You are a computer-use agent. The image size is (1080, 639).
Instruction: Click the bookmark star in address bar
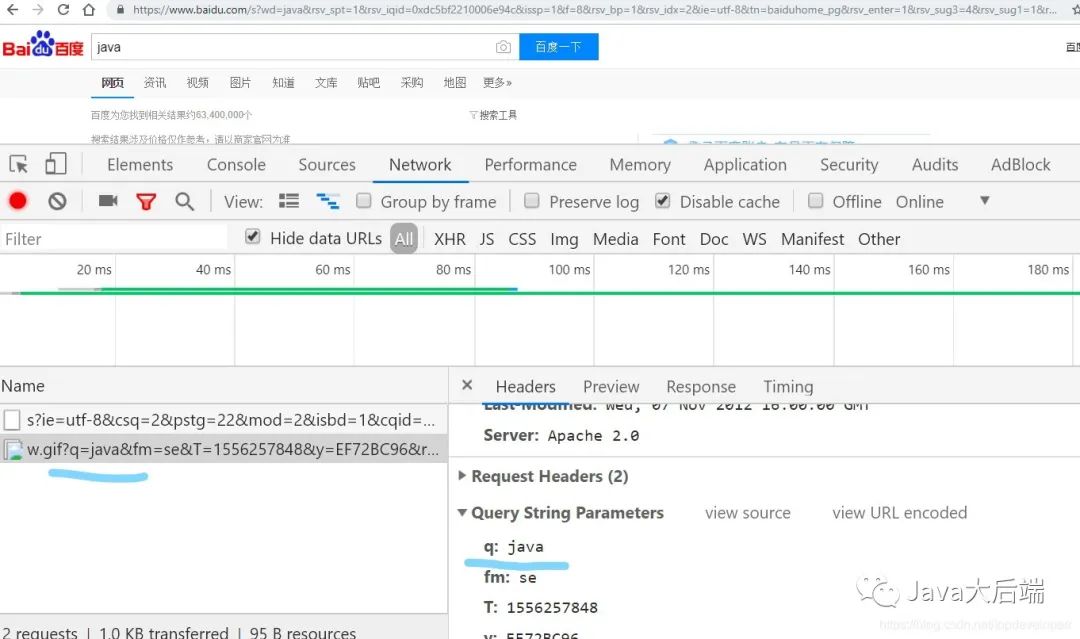[1074, 10]
